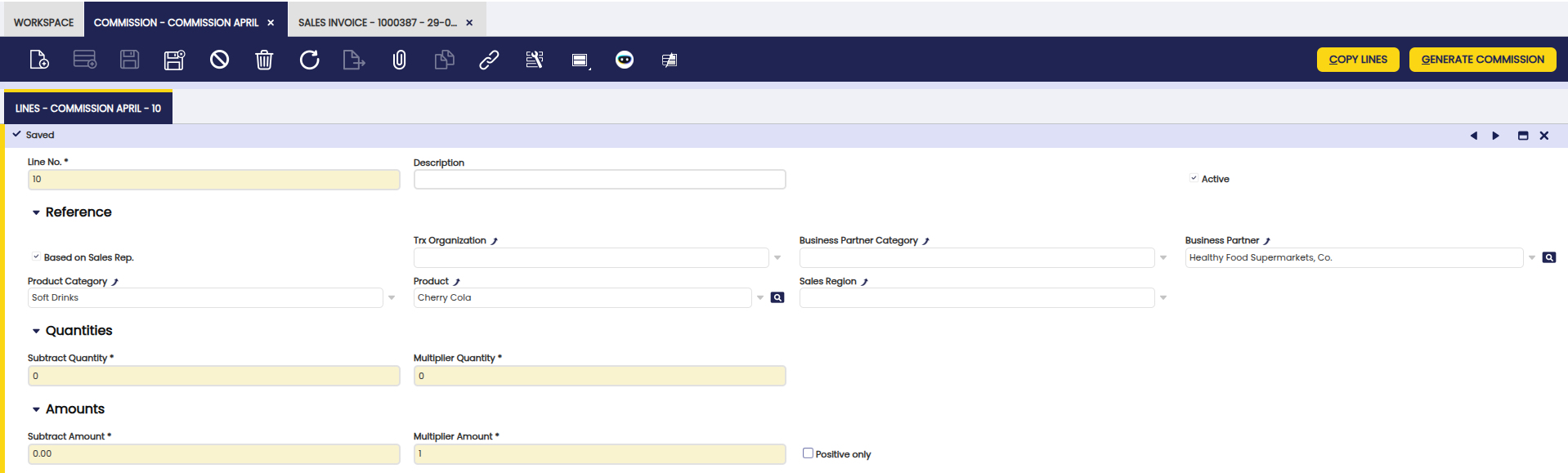This screenshot has height=473, width=1568.
Task: Click the trash delete record icon
Action: tap(264, 60)
